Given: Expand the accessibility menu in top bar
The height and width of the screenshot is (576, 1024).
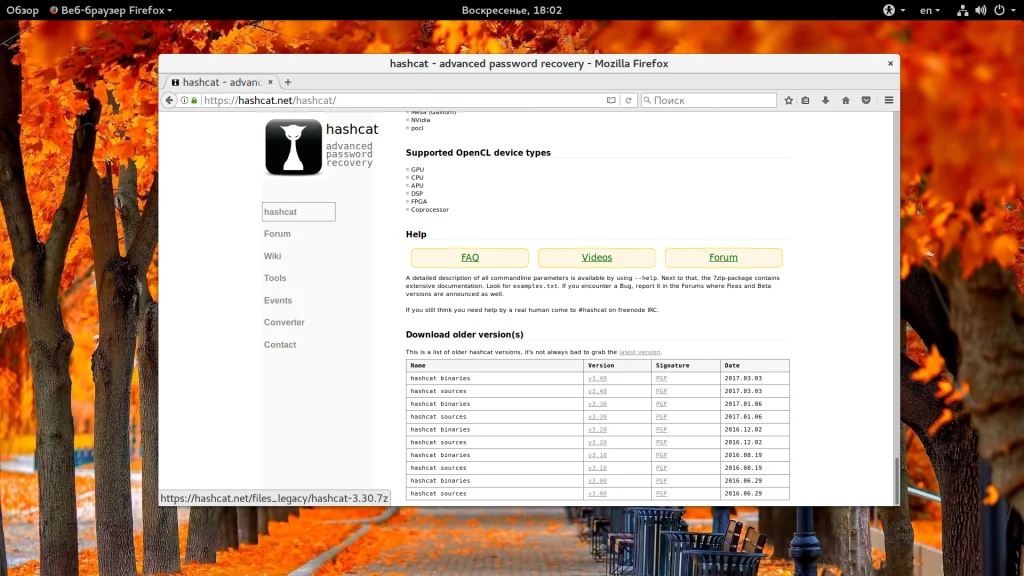Looking at the screenshot, I should click(893, 10).
